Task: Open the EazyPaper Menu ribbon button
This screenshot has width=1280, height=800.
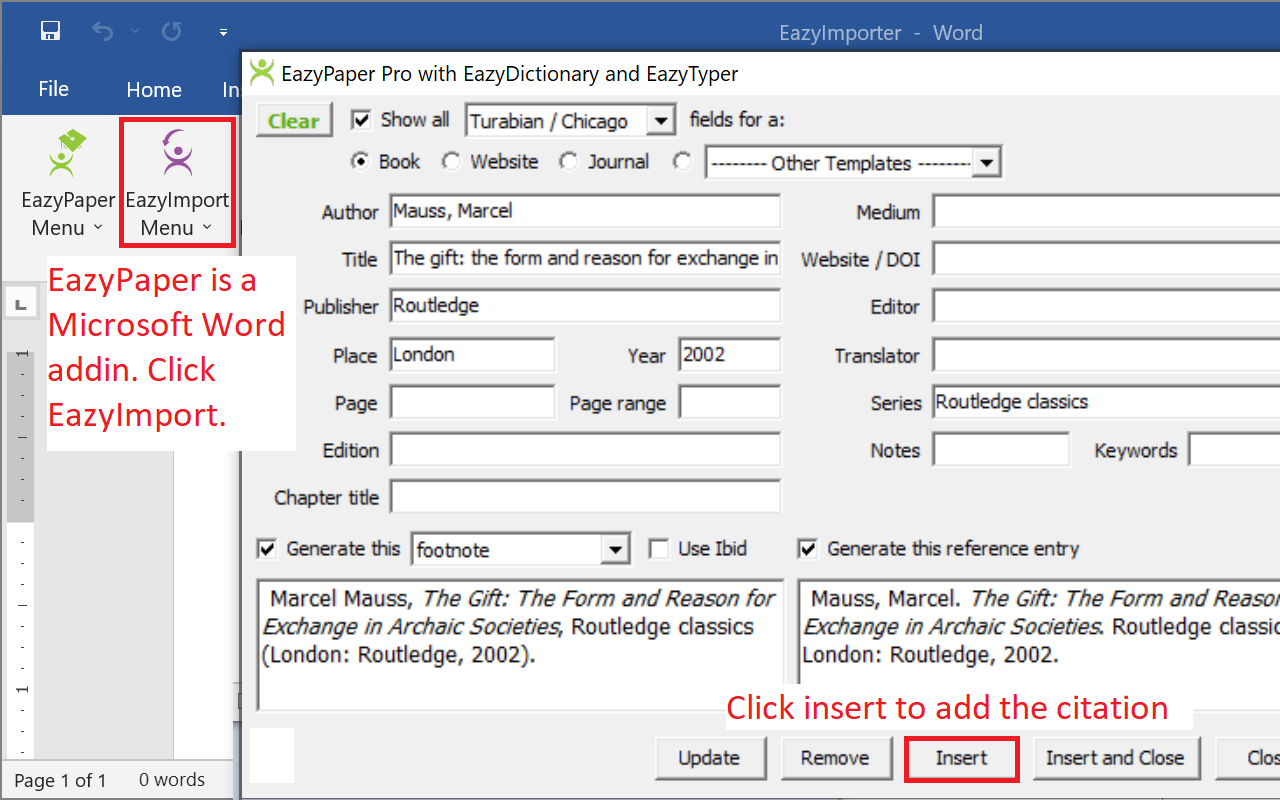Action: tap(68, 183)
